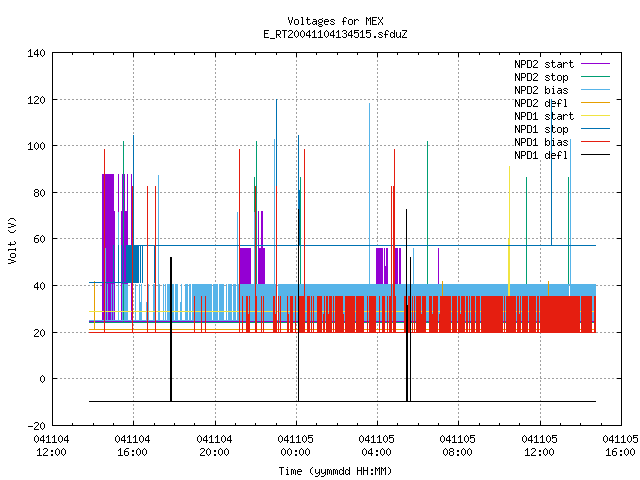Click the 'NPD1 start' legend label
The image size is (640, 480).
pyautogui.click(x=544, y=116)
